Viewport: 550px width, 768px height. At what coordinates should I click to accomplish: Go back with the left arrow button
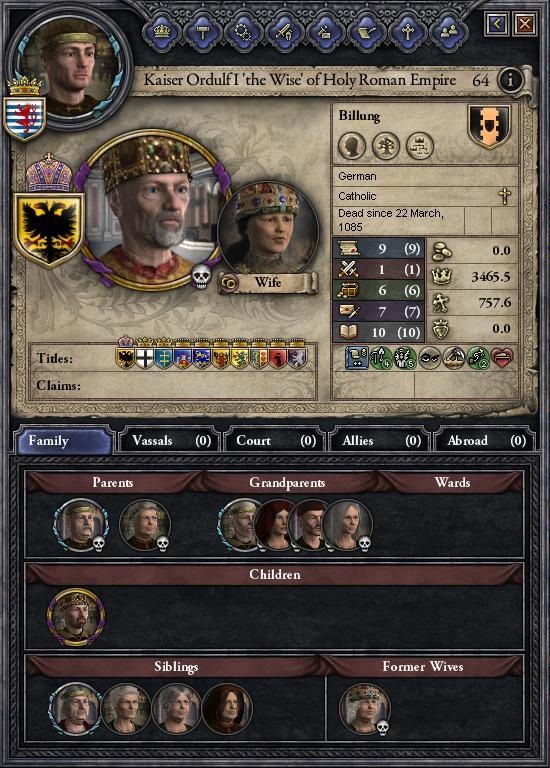click(x=497, y=24)
